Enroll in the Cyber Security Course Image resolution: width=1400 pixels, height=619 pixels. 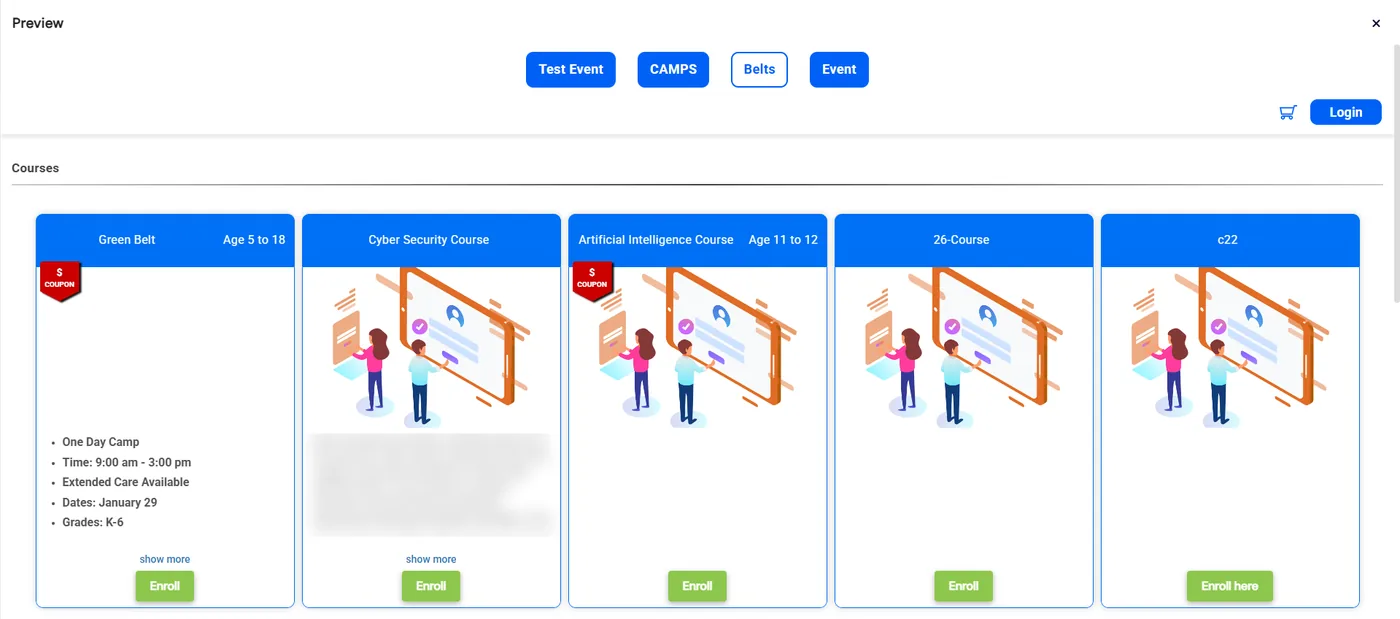pyautogui.click(x=431, y=586)
